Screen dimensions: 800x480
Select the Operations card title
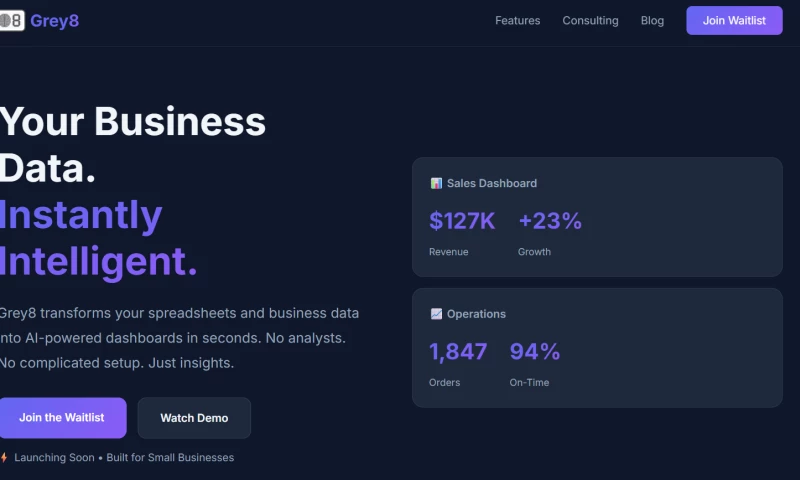point(476,314)
